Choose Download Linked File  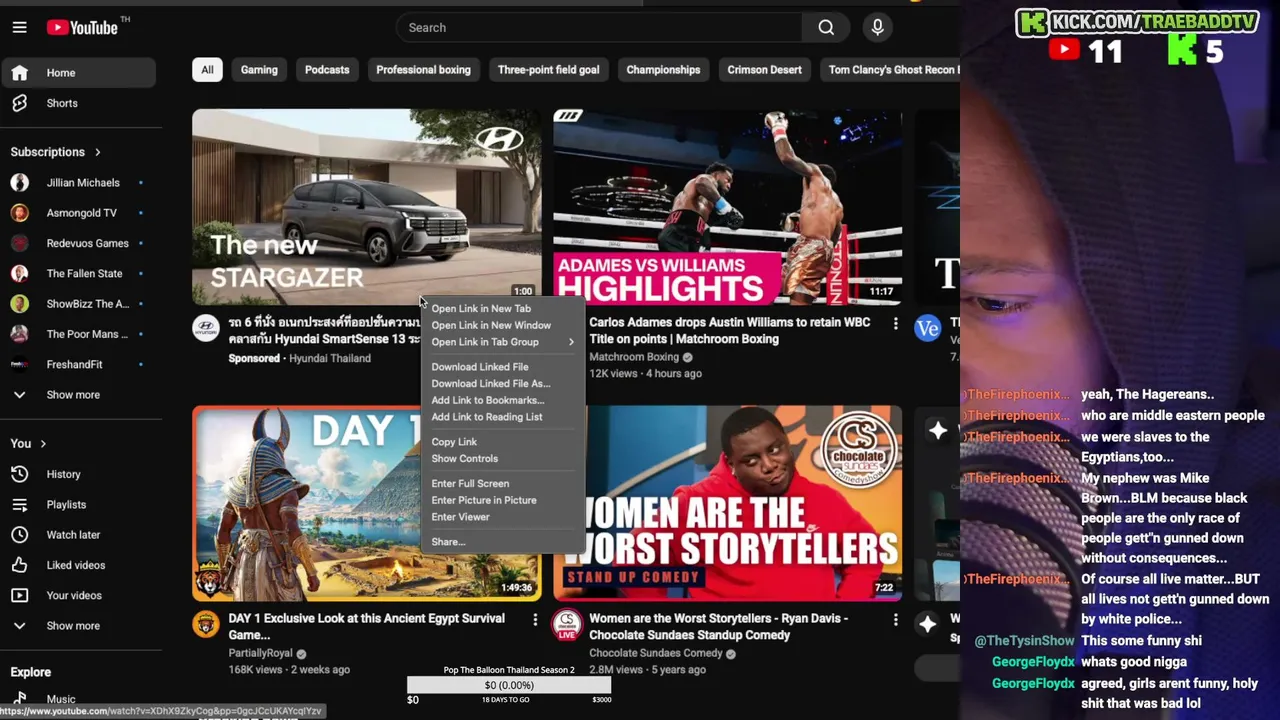503,367
